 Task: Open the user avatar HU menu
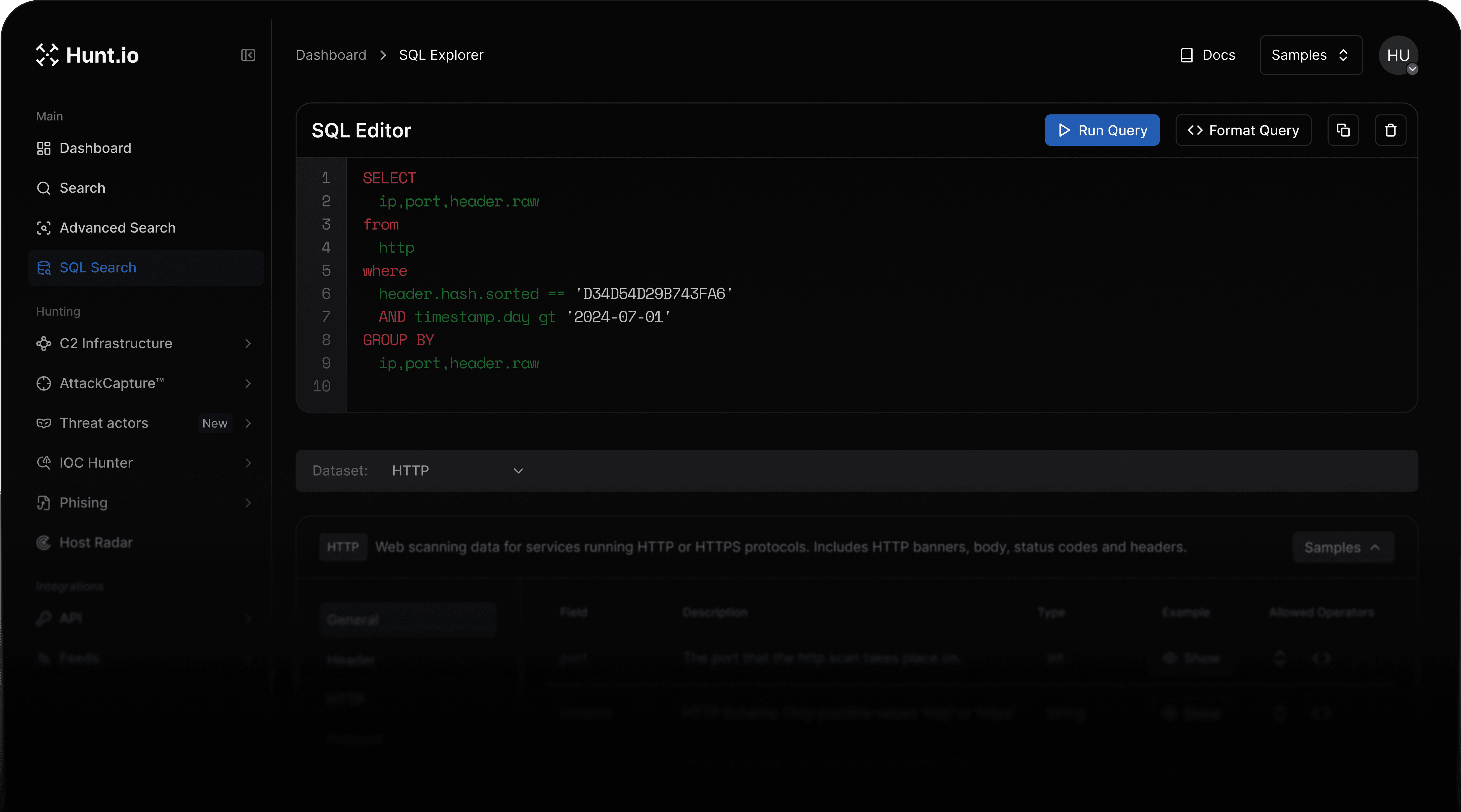1398,55
